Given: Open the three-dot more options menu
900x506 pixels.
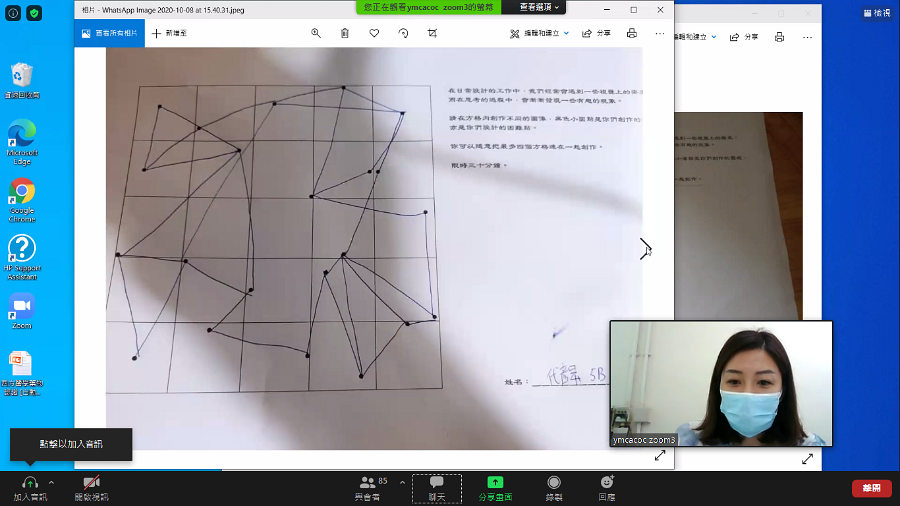Looking at the screenshot, I should (660, 33).
